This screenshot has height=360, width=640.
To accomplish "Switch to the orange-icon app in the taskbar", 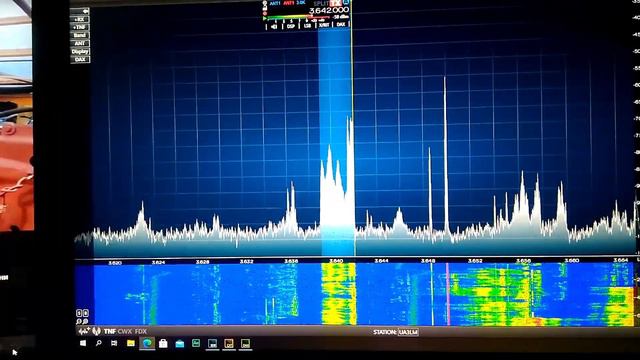I will tap(229, 344).
